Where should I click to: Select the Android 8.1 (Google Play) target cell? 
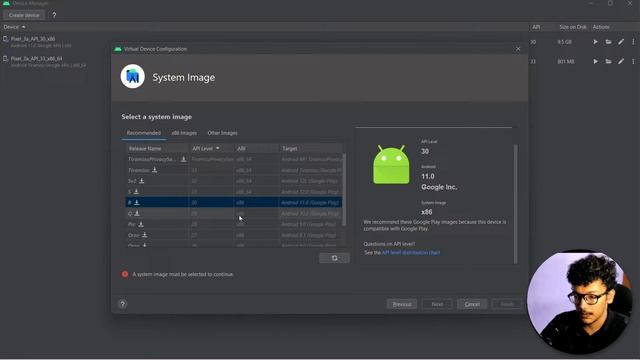tap(311, 235)
